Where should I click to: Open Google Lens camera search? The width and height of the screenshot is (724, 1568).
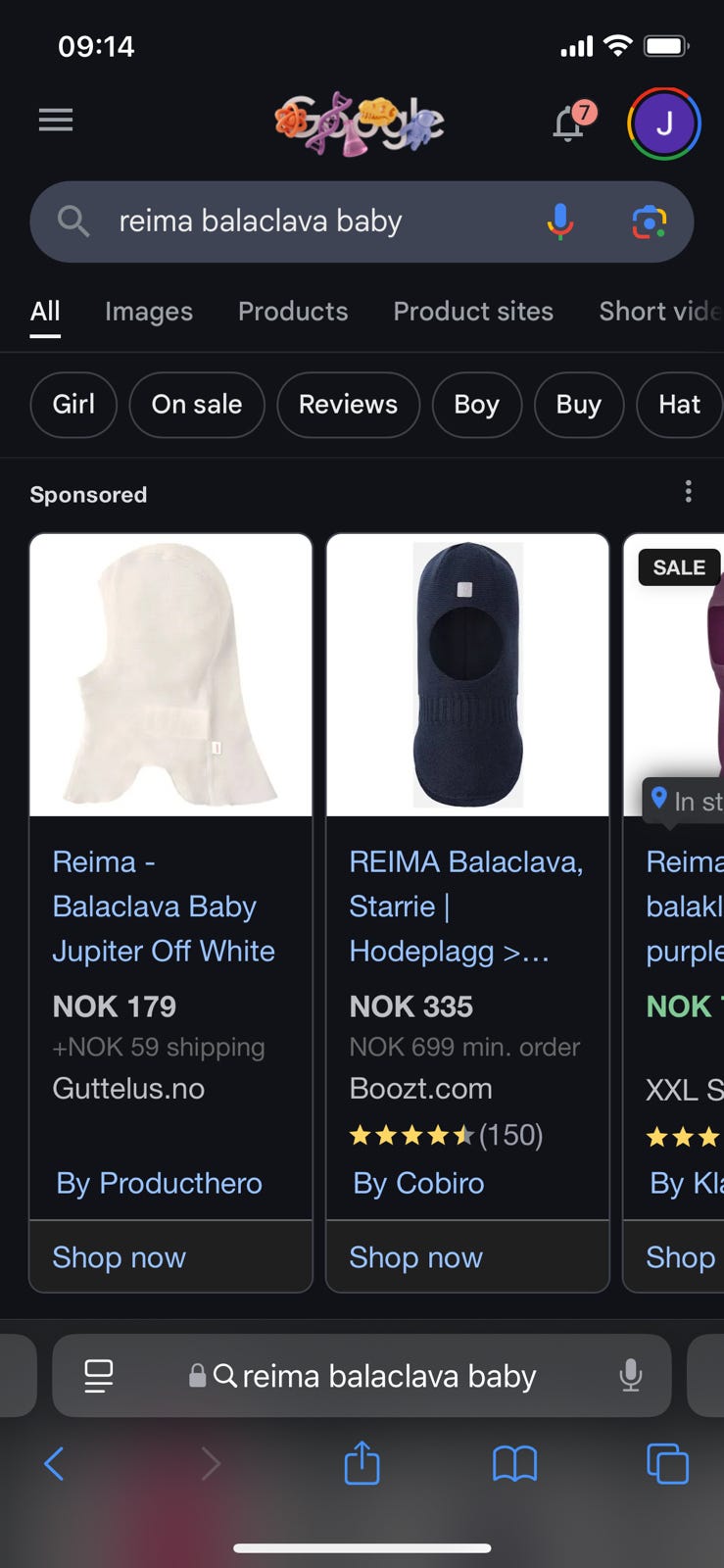click(649, 222)
